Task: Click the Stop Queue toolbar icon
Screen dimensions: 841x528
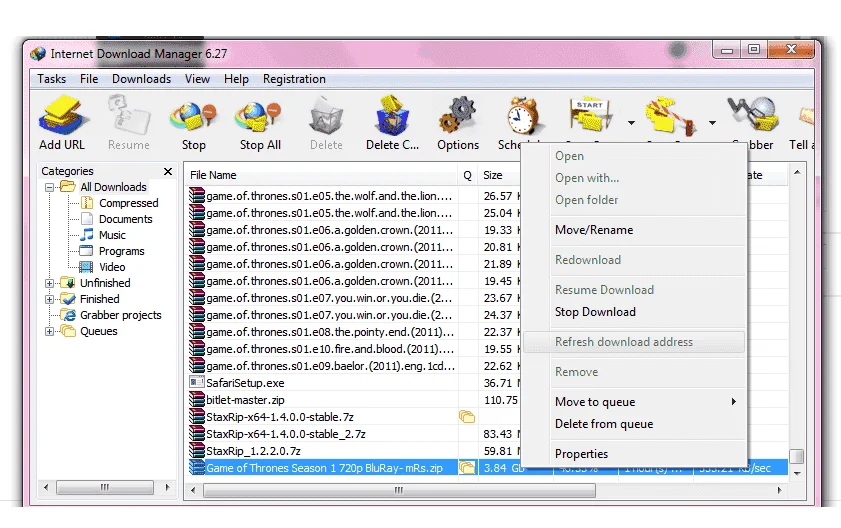Action: [670, 115]
